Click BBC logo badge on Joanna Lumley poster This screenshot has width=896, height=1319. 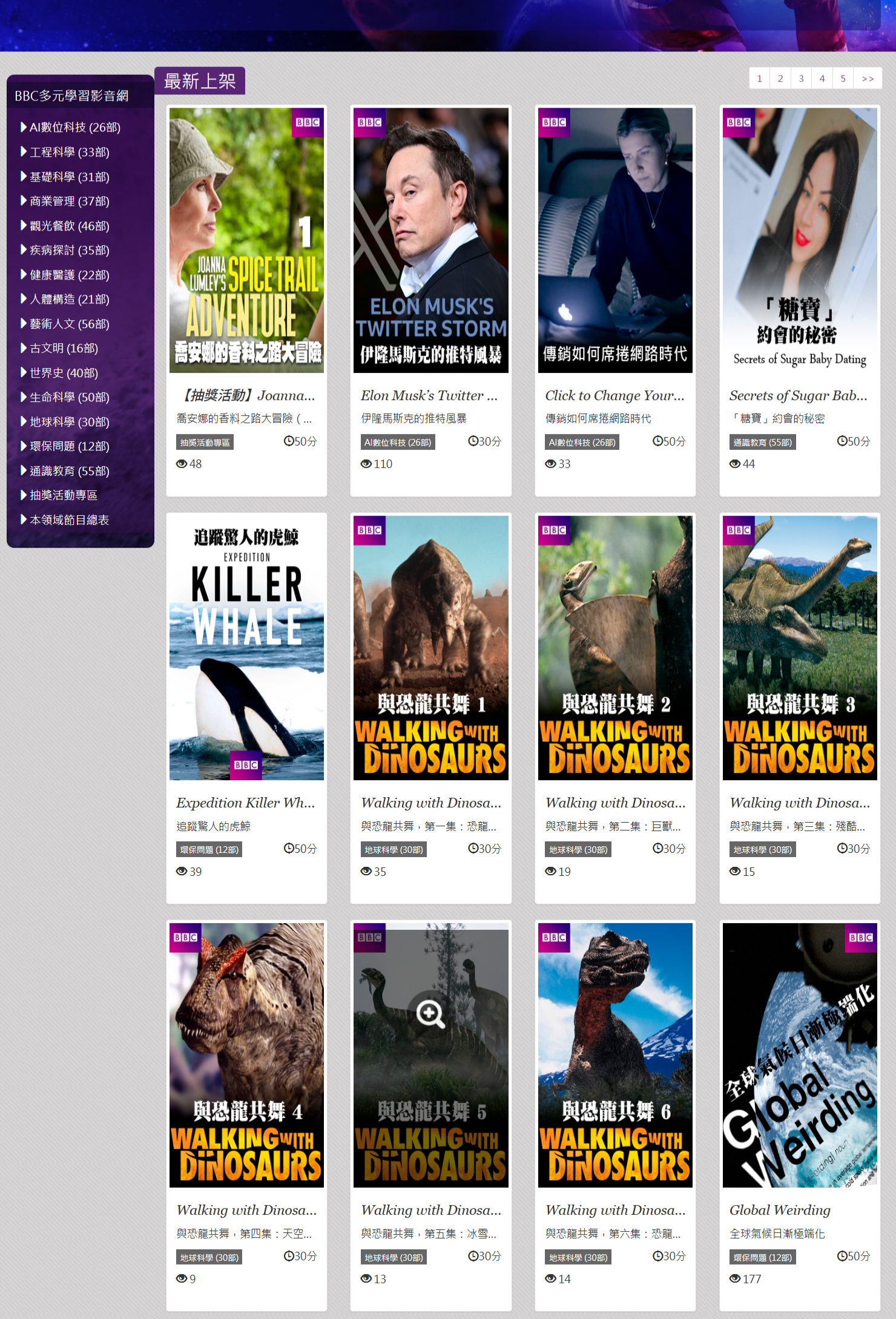coord(308,122)
